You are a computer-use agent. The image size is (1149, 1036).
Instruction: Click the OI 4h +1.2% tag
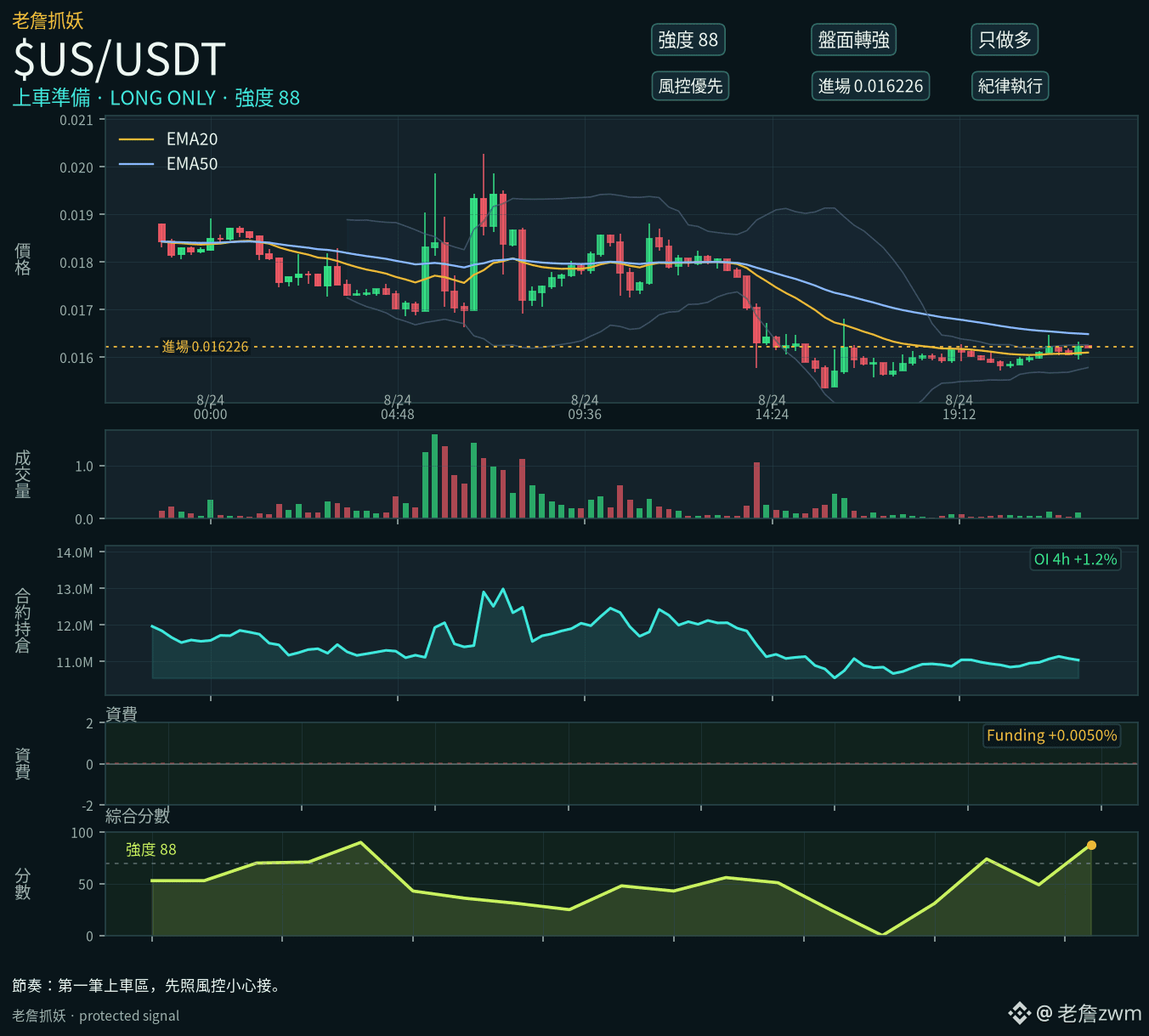[1075, 559]
